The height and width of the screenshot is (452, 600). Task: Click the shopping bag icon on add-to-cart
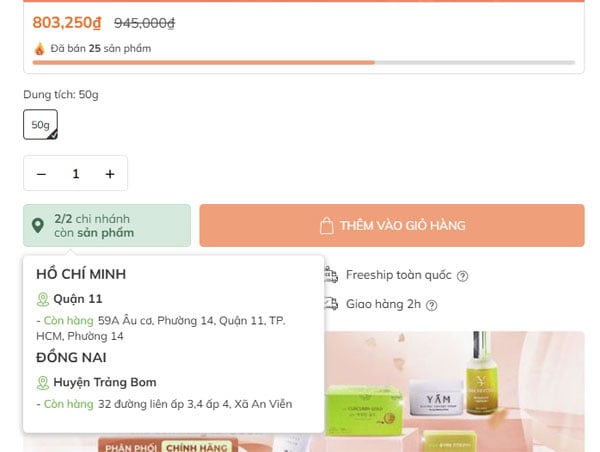(x=326, y=226)
